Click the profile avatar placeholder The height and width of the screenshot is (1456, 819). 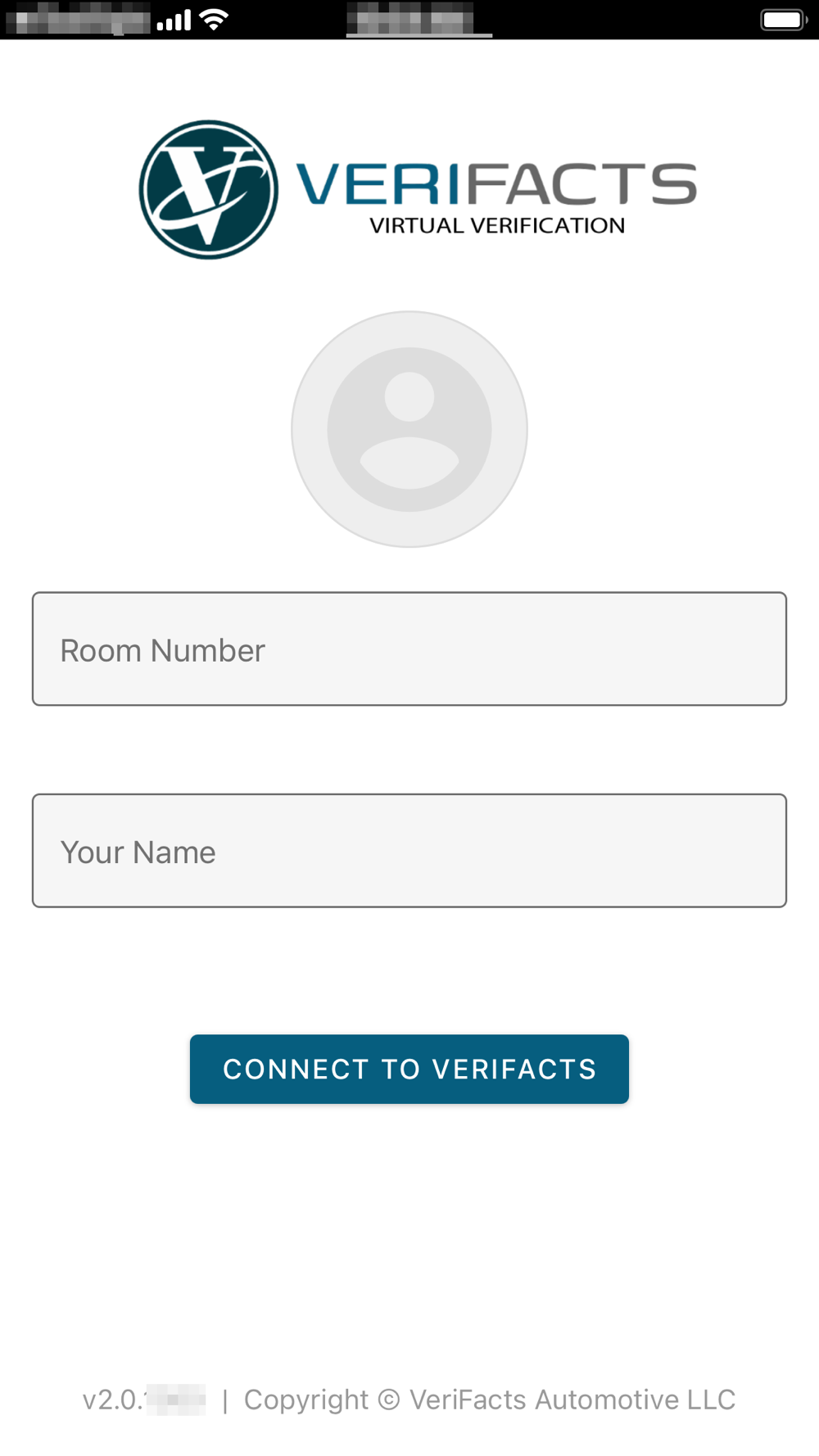[x=409, y=429]
